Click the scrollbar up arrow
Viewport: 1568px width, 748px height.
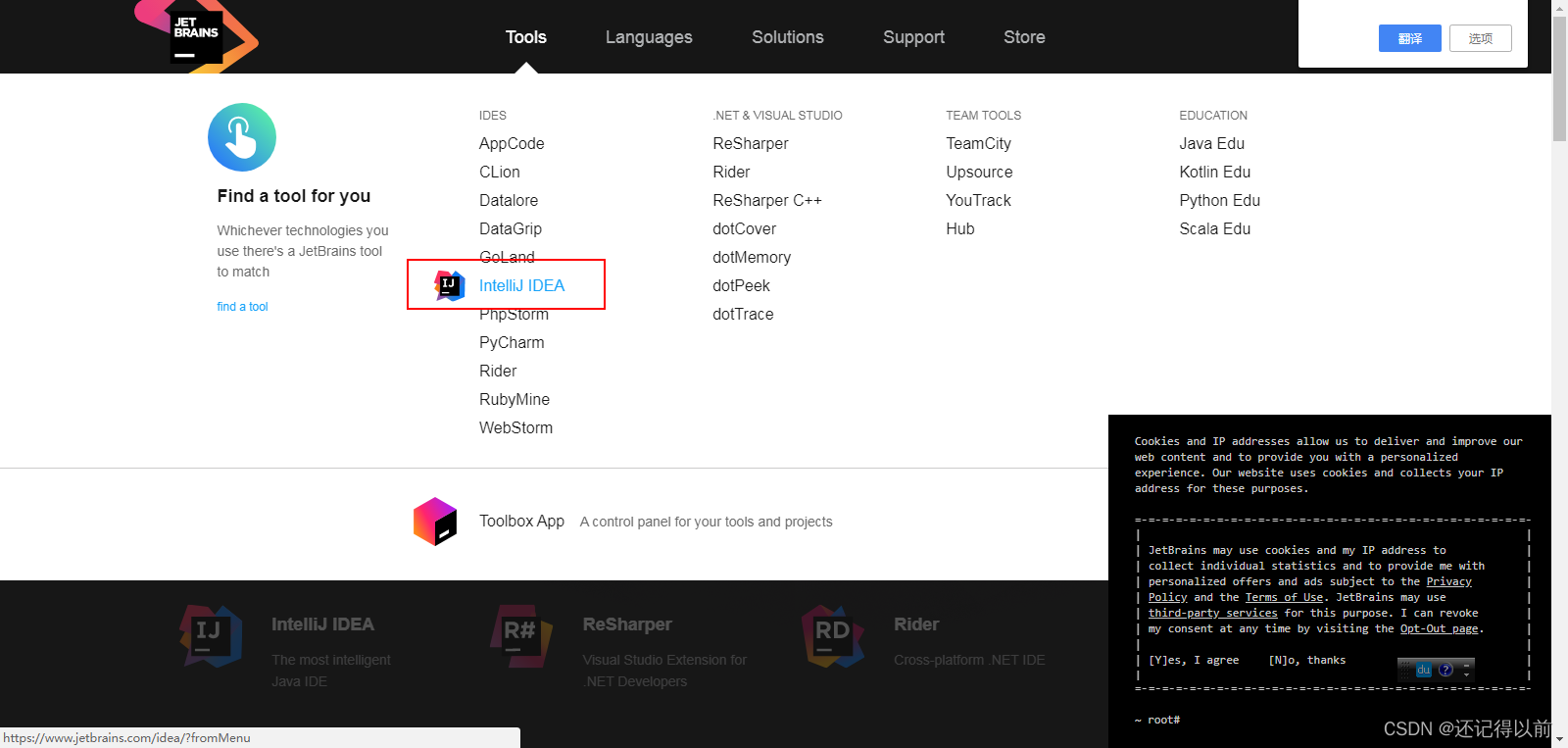click(1559, 8)
